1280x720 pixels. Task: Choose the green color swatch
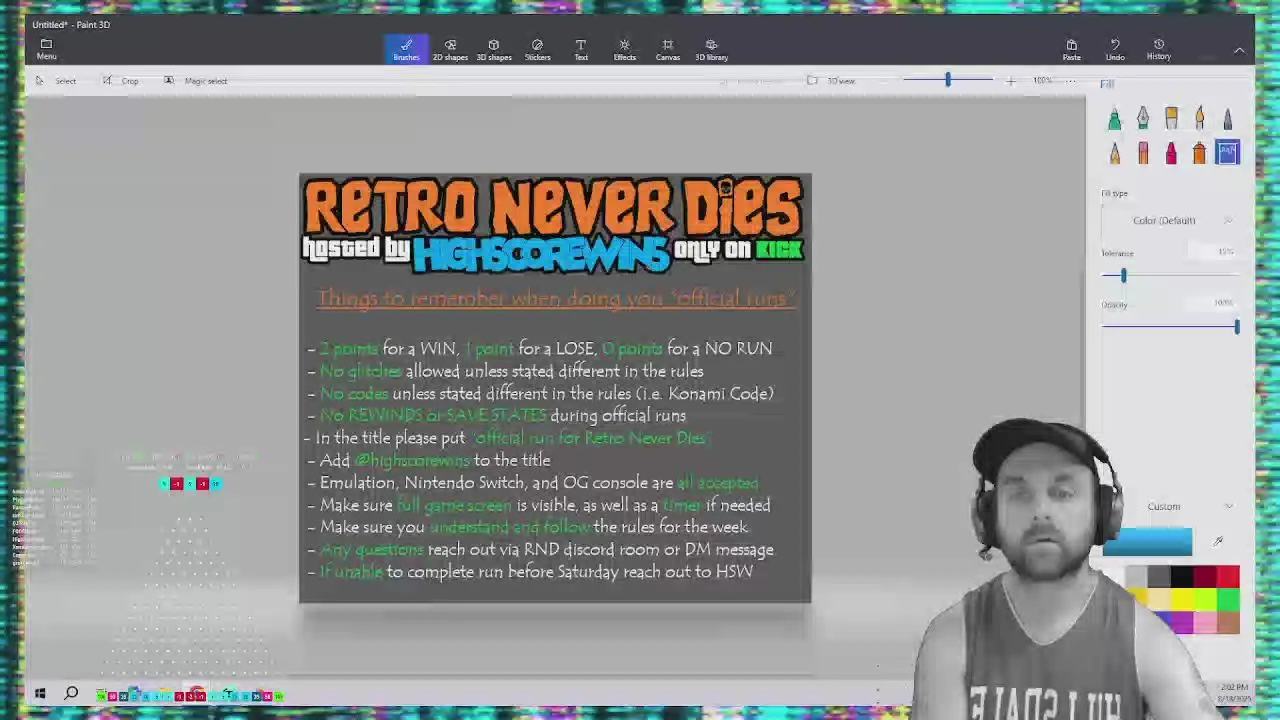(1228, 599)
